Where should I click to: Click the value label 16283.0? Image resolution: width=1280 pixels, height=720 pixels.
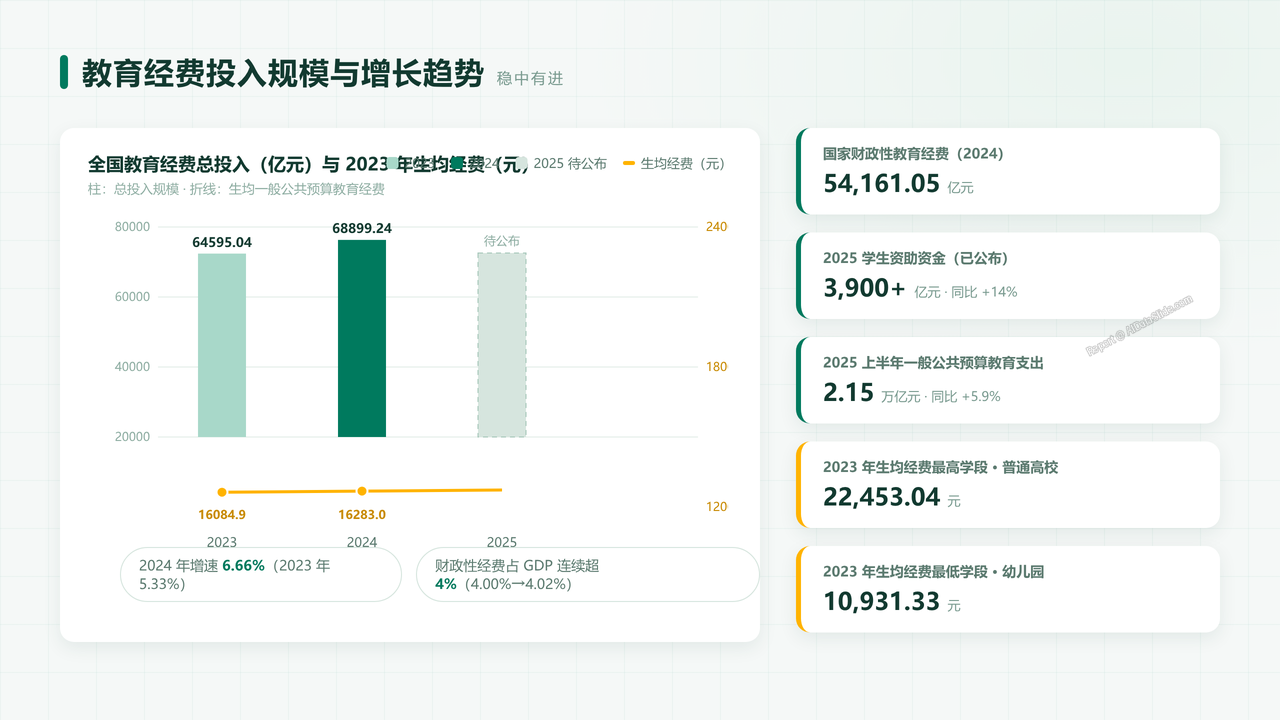362,515
